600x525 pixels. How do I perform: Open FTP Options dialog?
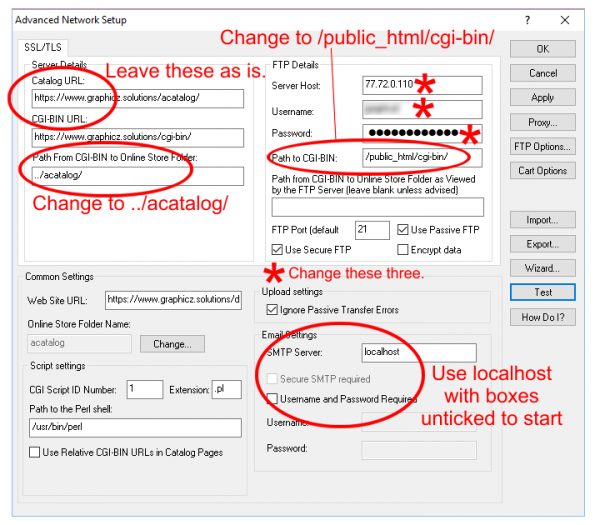pyautogui.click(x=543, y=146)
